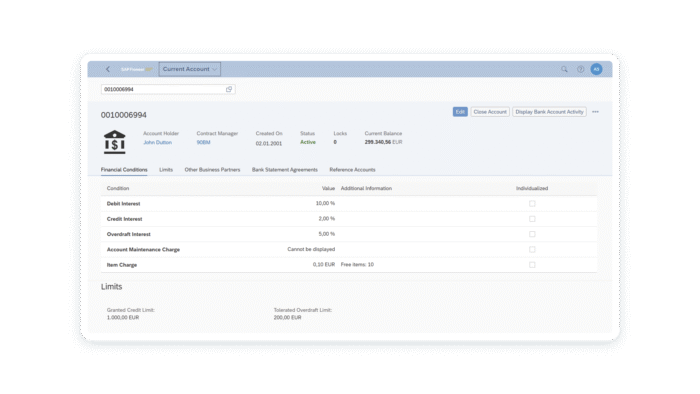Open the Contract Manager link
Screen dimensions: 700x394
coord(204,142)
